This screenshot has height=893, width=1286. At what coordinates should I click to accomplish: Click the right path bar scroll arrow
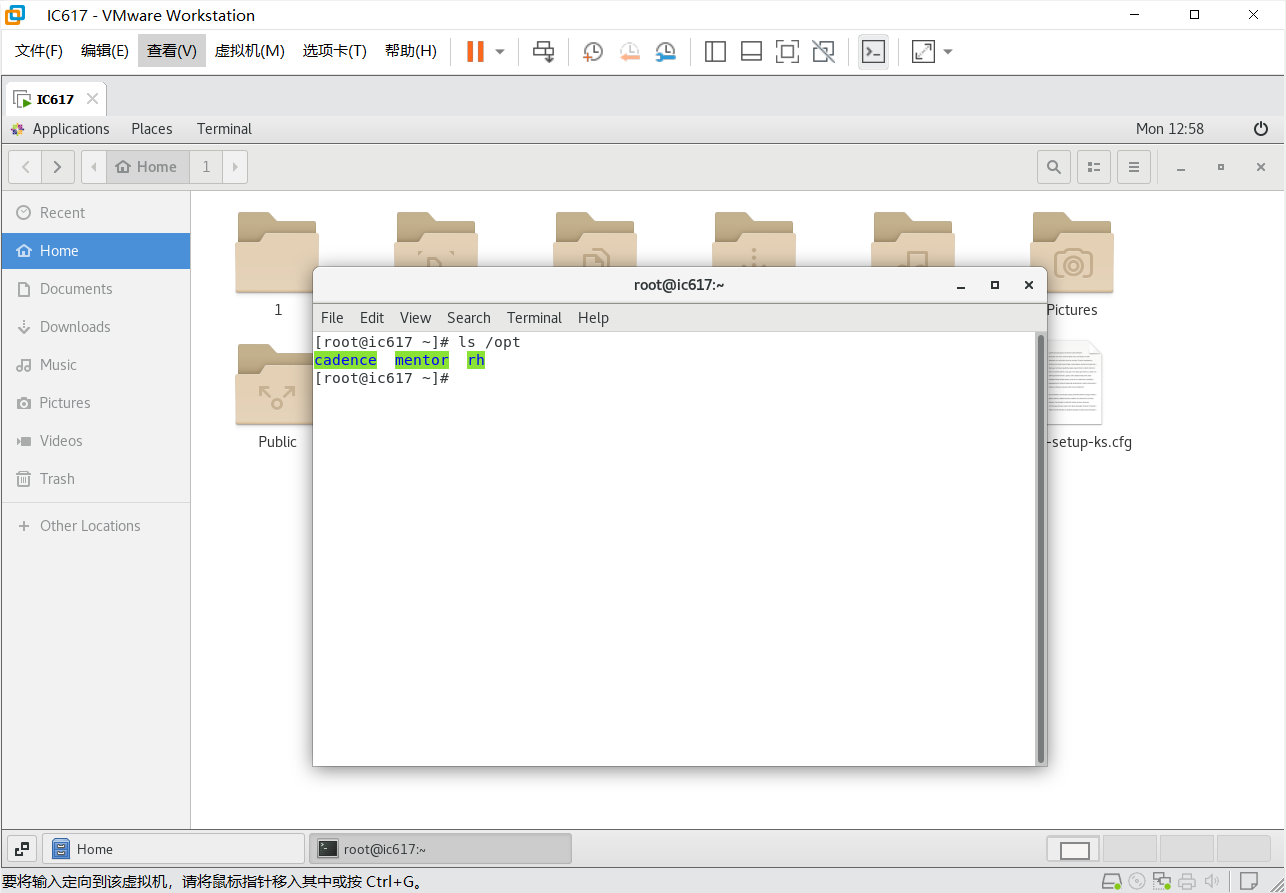click(x=236, y=167)
